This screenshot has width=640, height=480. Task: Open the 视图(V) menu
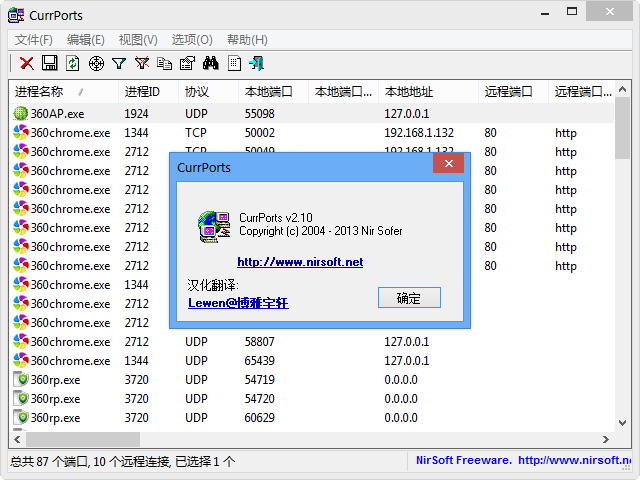click(138, 40)
